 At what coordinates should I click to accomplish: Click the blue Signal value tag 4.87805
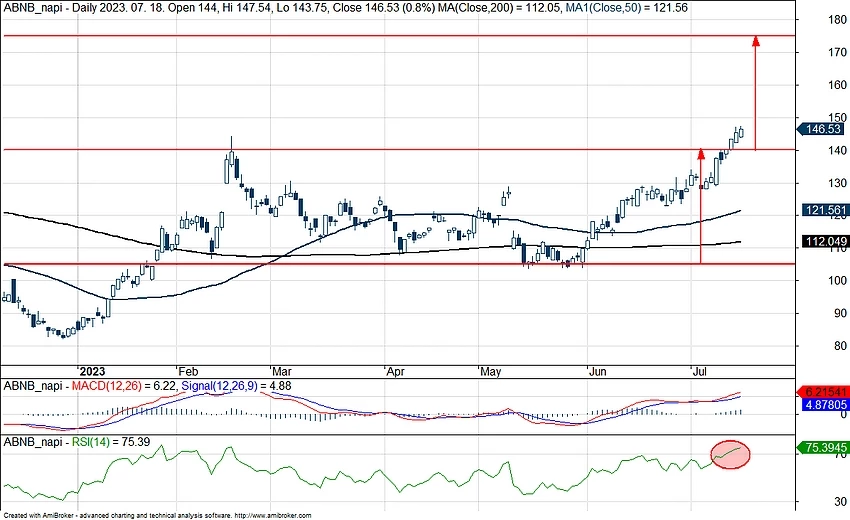click(824, 405)
